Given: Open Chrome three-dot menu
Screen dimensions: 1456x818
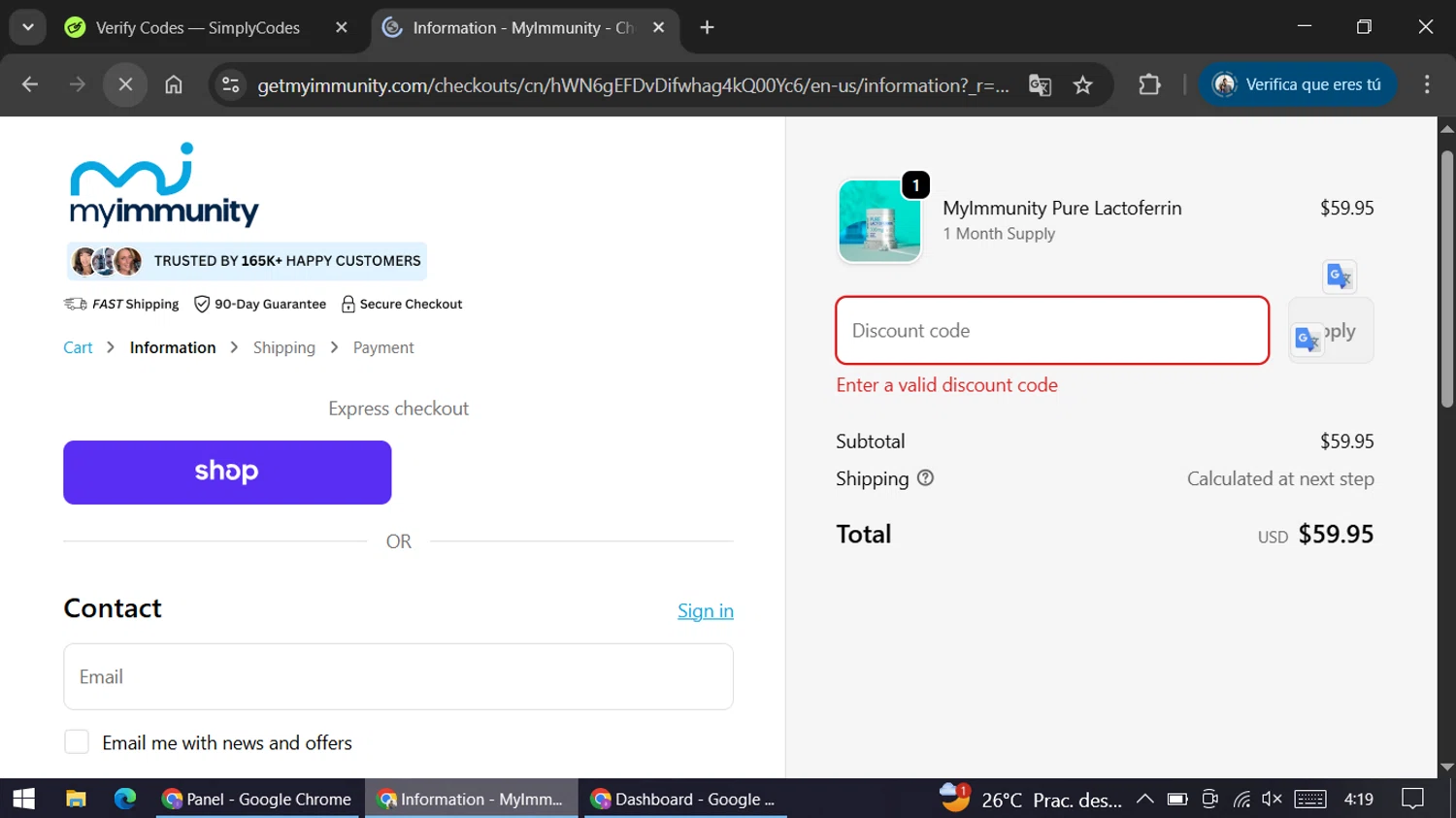Looking at the screenshot, I should [1427, 84].
